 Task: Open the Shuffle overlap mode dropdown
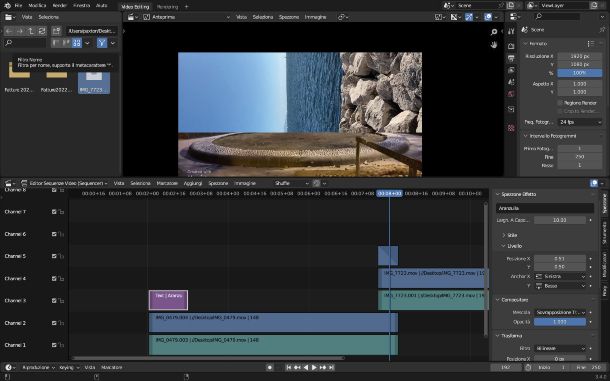tap(291, 183)
